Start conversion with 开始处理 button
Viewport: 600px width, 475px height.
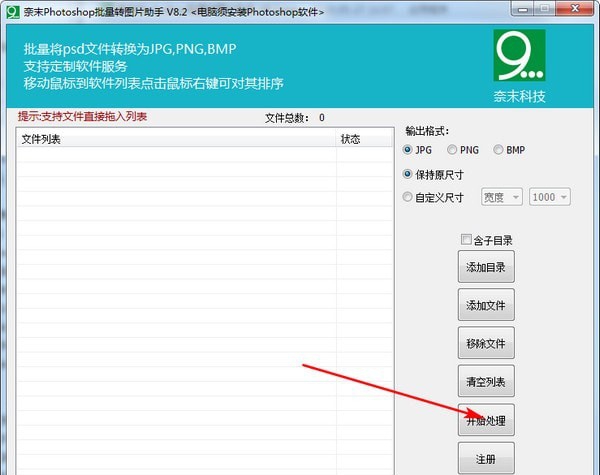[x=486, y=420]
